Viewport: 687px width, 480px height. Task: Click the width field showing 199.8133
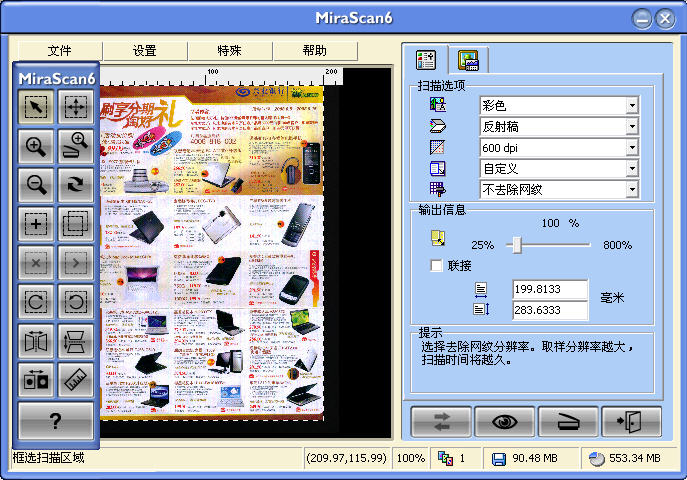tap(549, 289)
